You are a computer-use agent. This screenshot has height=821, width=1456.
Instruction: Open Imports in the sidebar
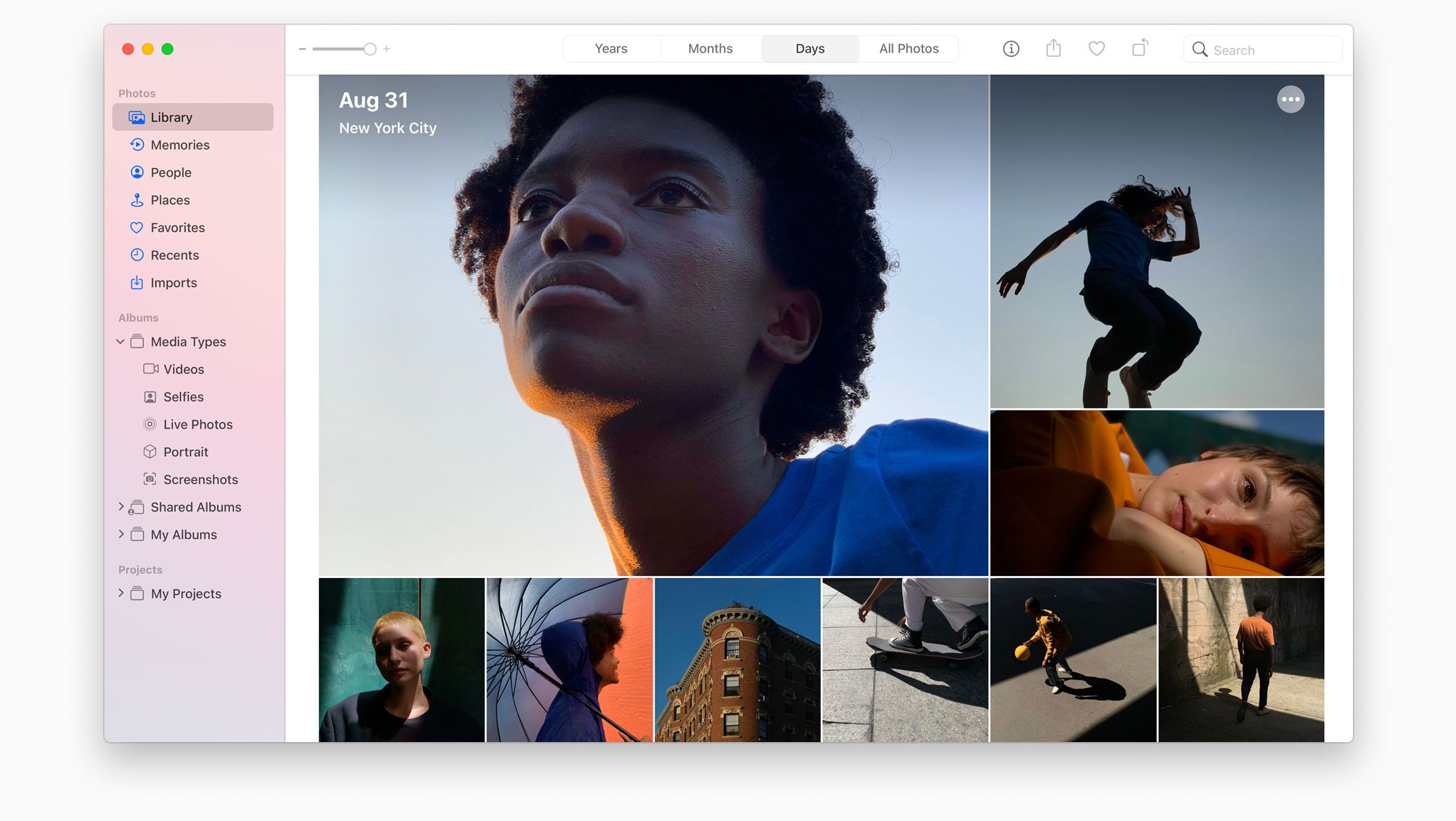click(x=173, y=282)
